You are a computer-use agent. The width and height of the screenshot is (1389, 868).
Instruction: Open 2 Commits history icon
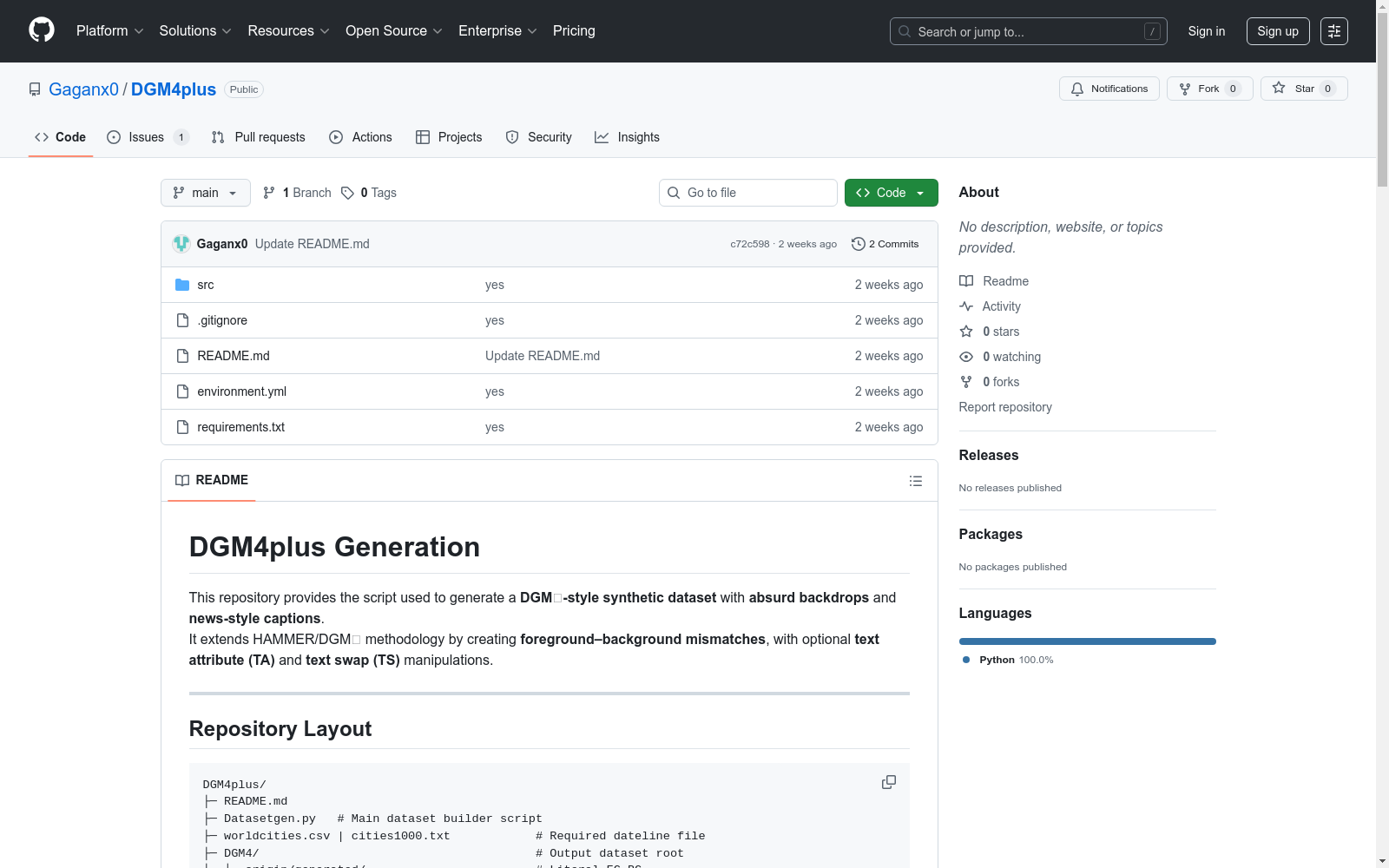(858, 244)
